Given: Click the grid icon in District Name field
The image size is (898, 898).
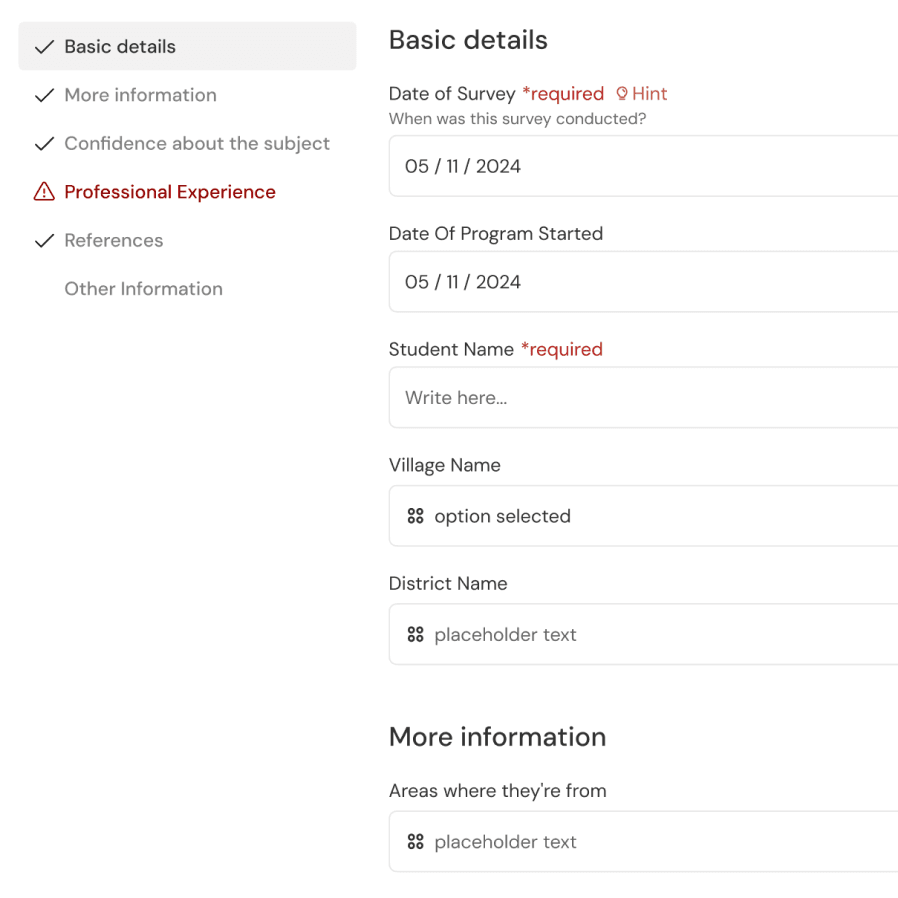Looking at the screenshot, I should 415,635.
